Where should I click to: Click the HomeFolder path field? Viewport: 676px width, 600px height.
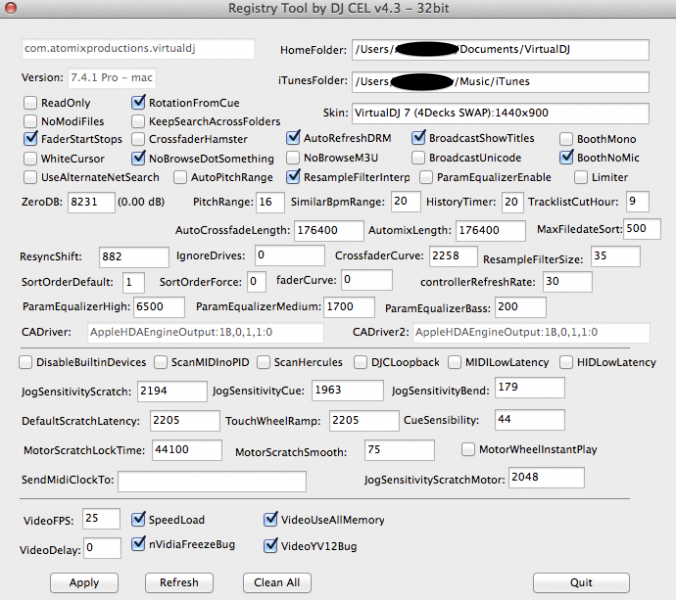pyautogui.click(x=501, y=50)
